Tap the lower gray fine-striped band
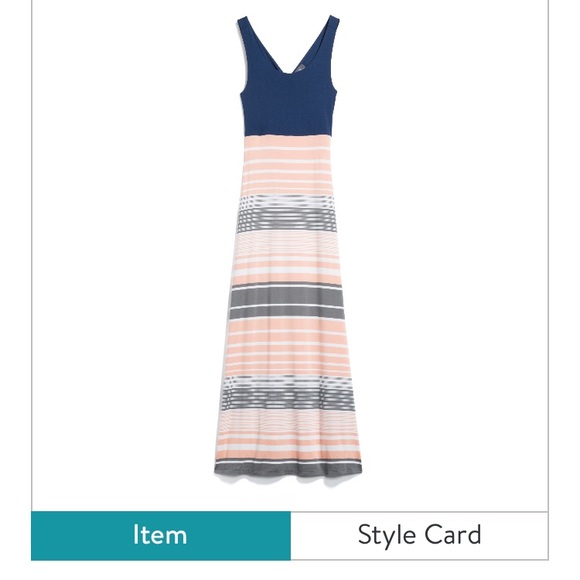 click(x=288, y=393)
